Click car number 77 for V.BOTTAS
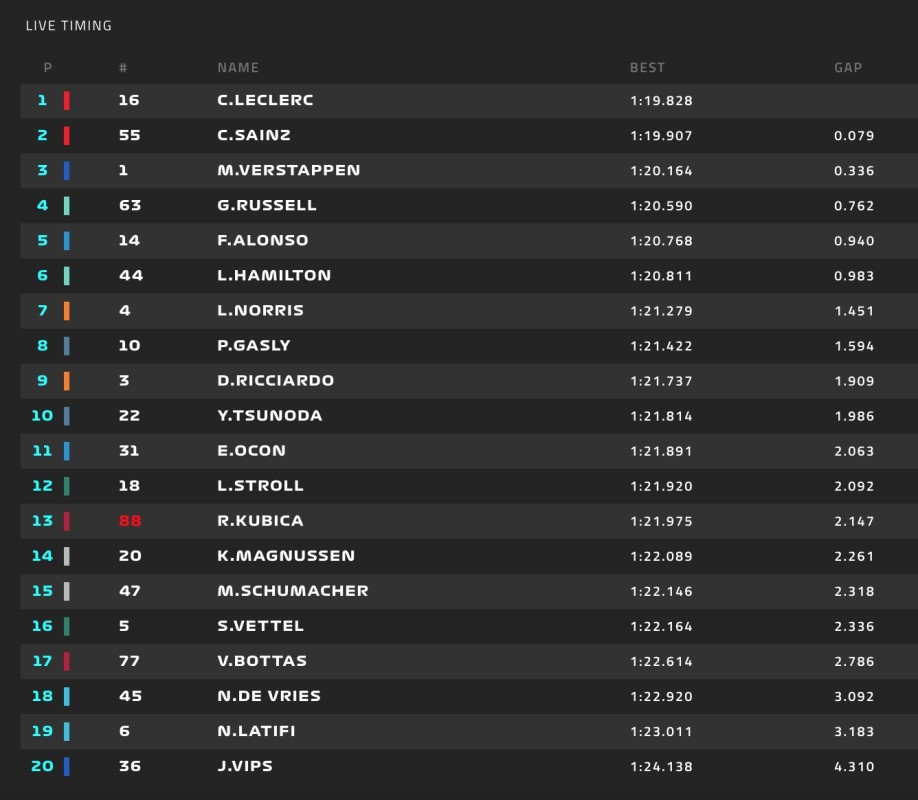Viewport: 918px width, 800px height. [129, 661]
